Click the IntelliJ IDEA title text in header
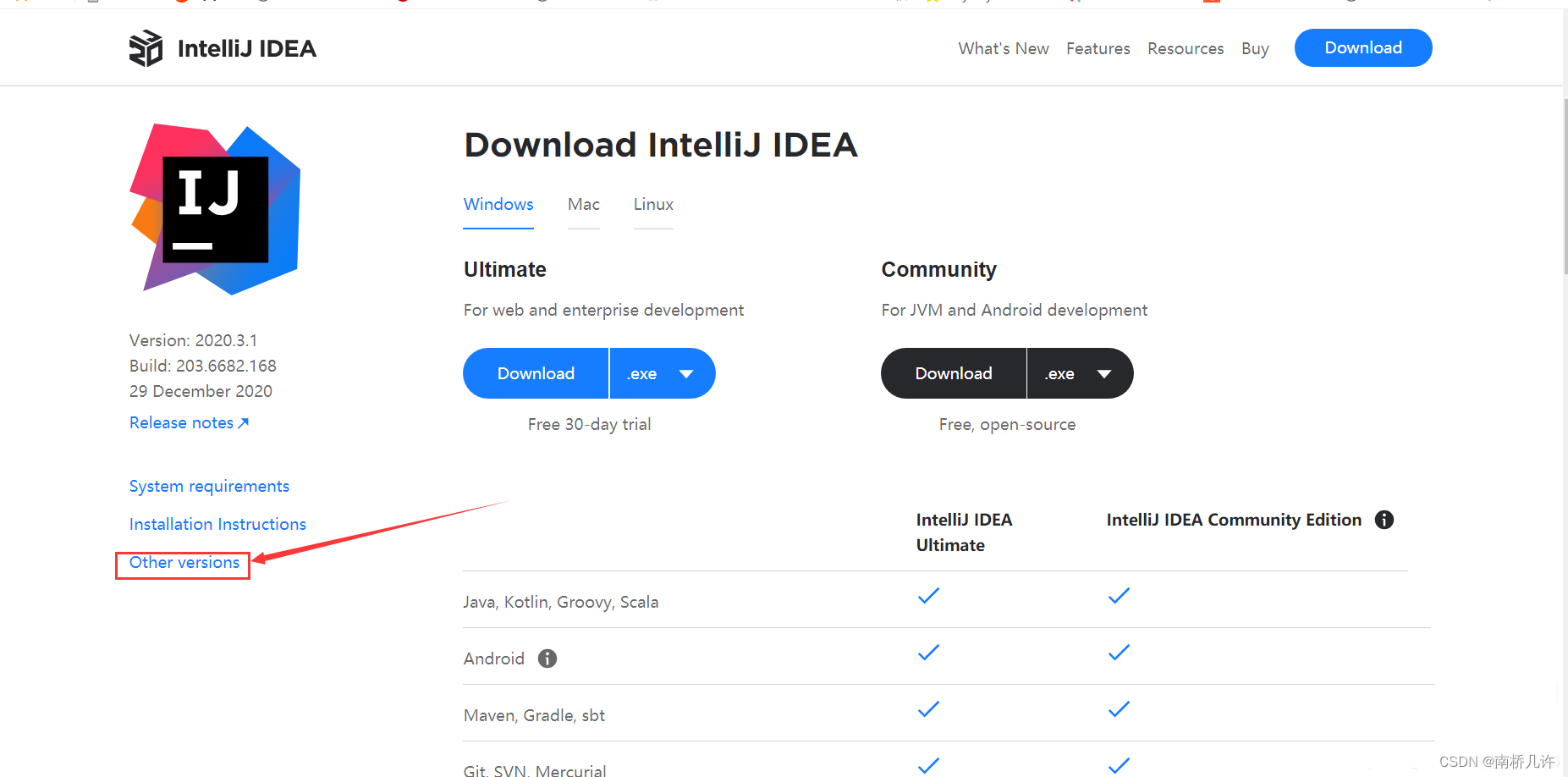1568x777 pixels. [x=247, y=48]
